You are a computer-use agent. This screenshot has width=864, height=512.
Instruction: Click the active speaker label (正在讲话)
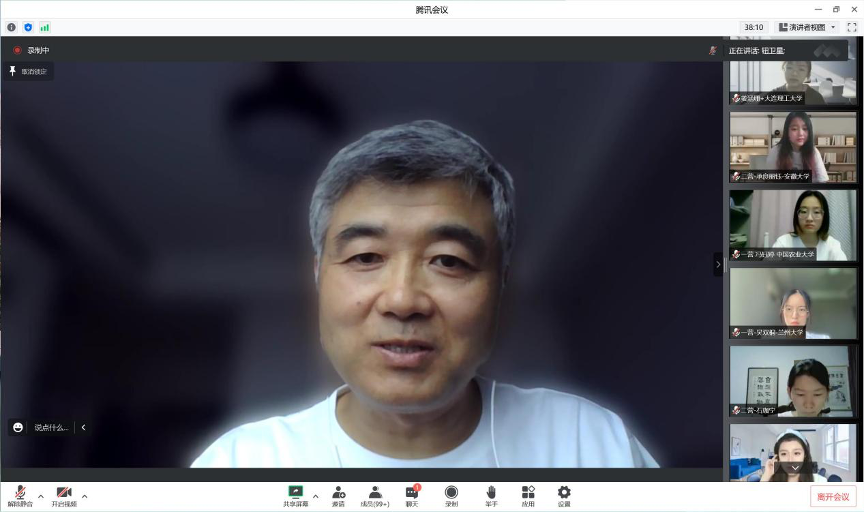[757, 51]
